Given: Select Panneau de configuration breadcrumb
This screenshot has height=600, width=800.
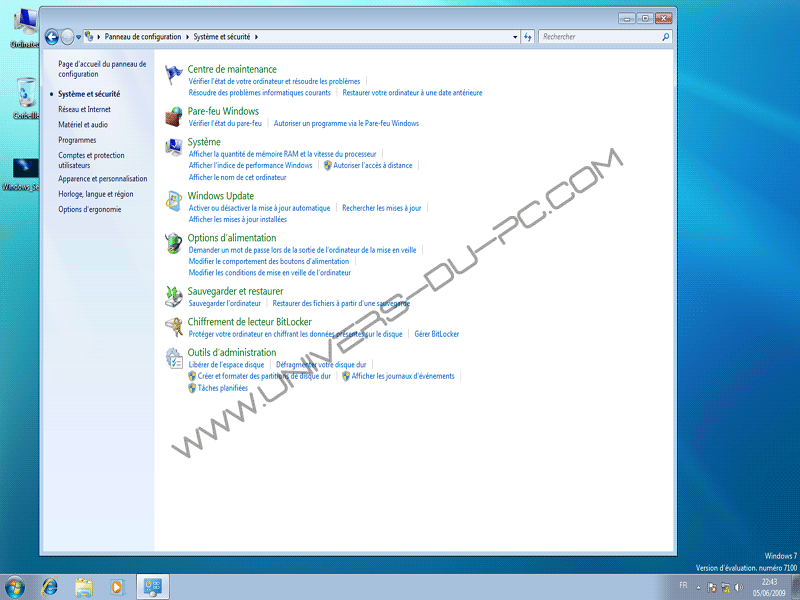Looking at the screenshot, I should (143, 37).
